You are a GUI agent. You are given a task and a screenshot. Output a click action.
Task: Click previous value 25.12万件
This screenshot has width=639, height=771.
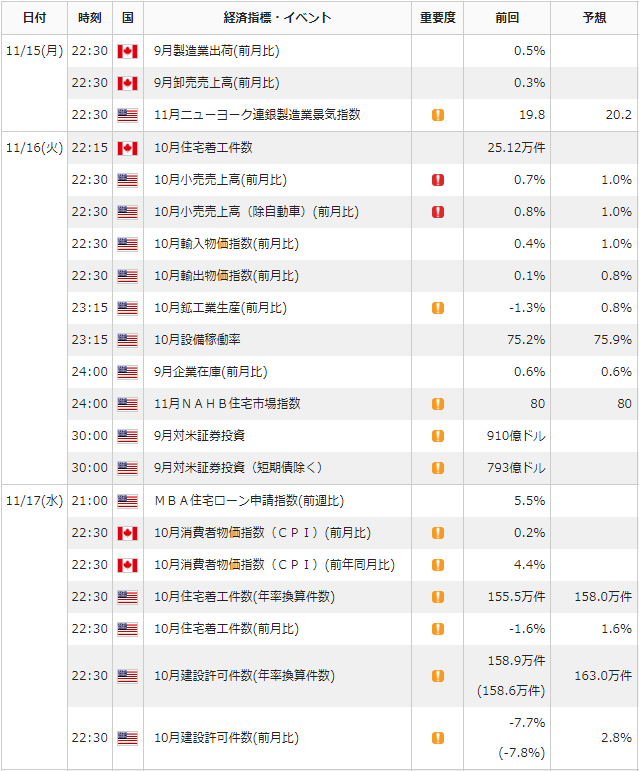pos(516,148)
